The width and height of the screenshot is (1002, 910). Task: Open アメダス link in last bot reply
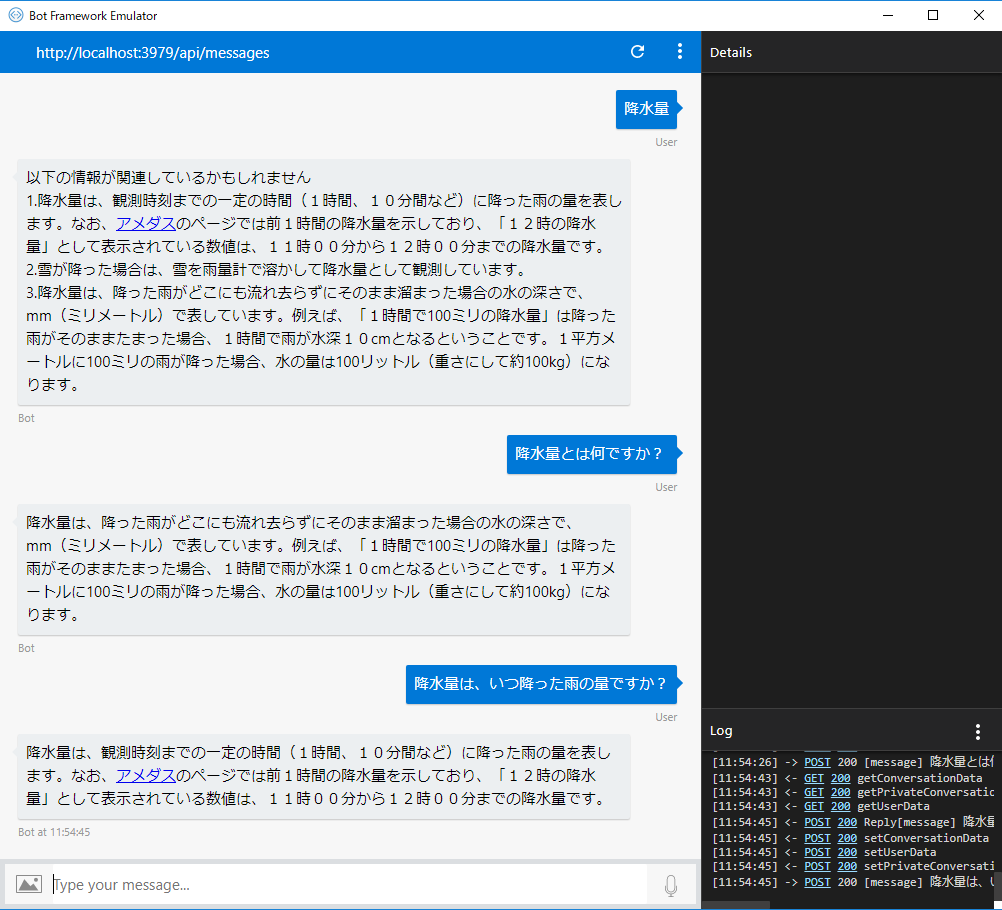(x=146, y=775)
